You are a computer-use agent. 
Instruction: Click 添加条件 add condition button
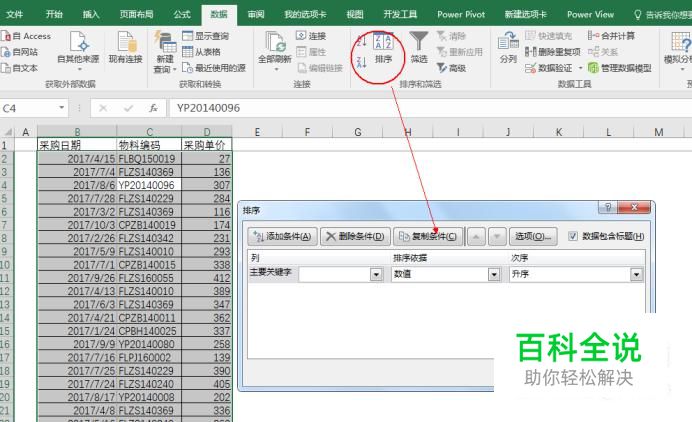coord(282,237)
